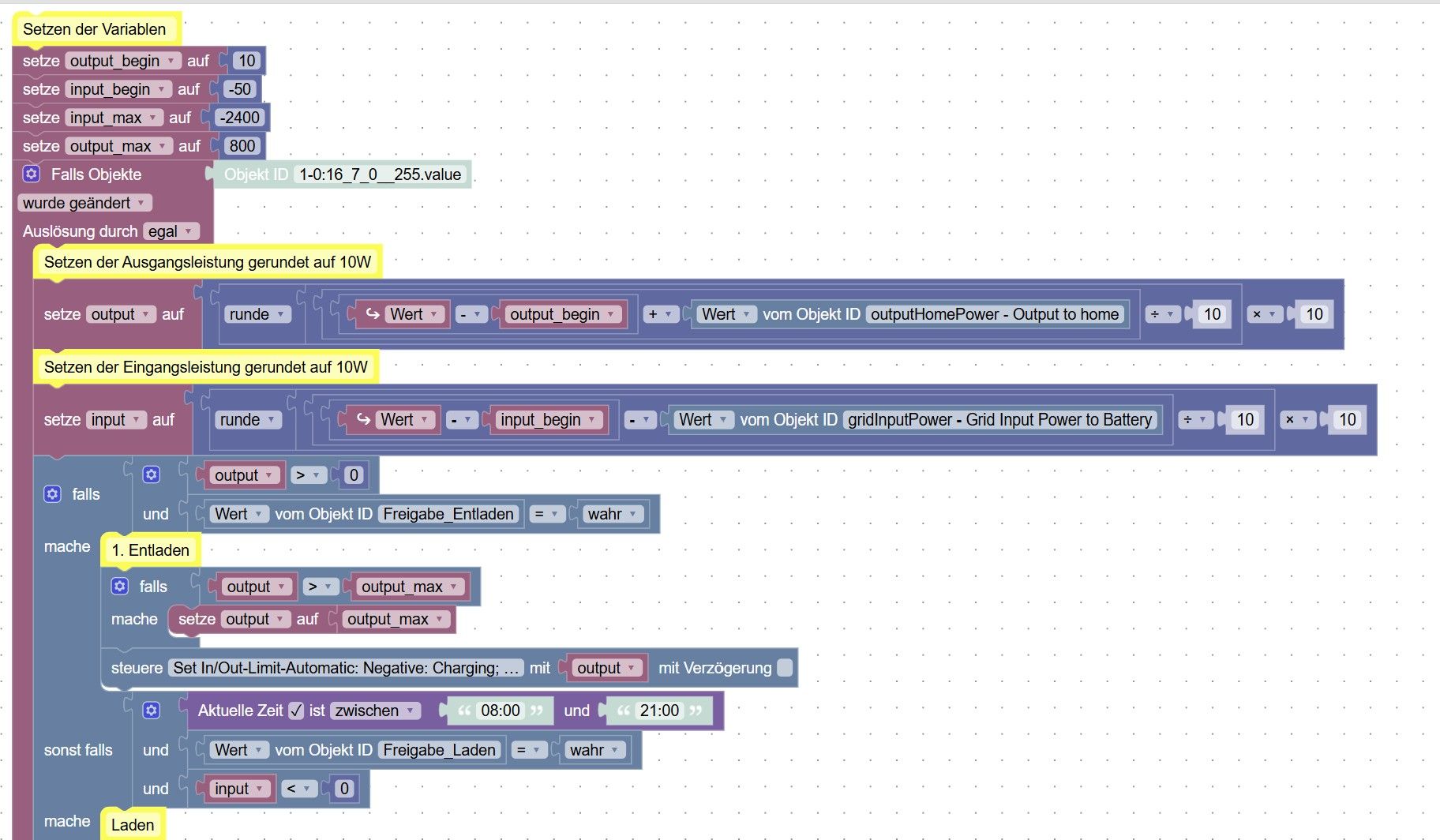The height and width of the screenshot is (840, 1440).
Task: Edit the multiplier 10 in the input row
Action: pyautogui.click(x=1348, y=419)
